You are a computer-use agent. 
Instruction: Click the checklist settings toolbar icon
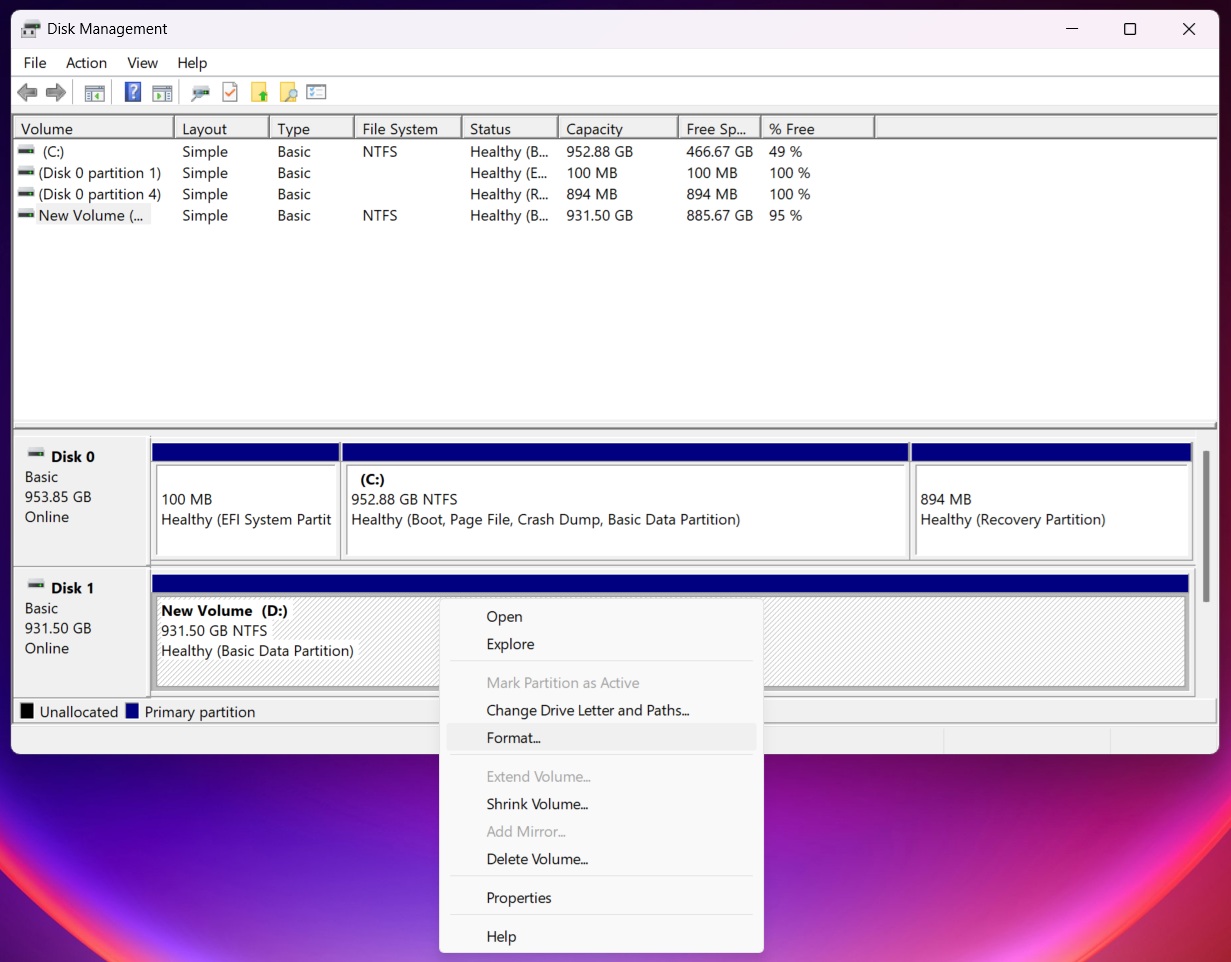317,93
